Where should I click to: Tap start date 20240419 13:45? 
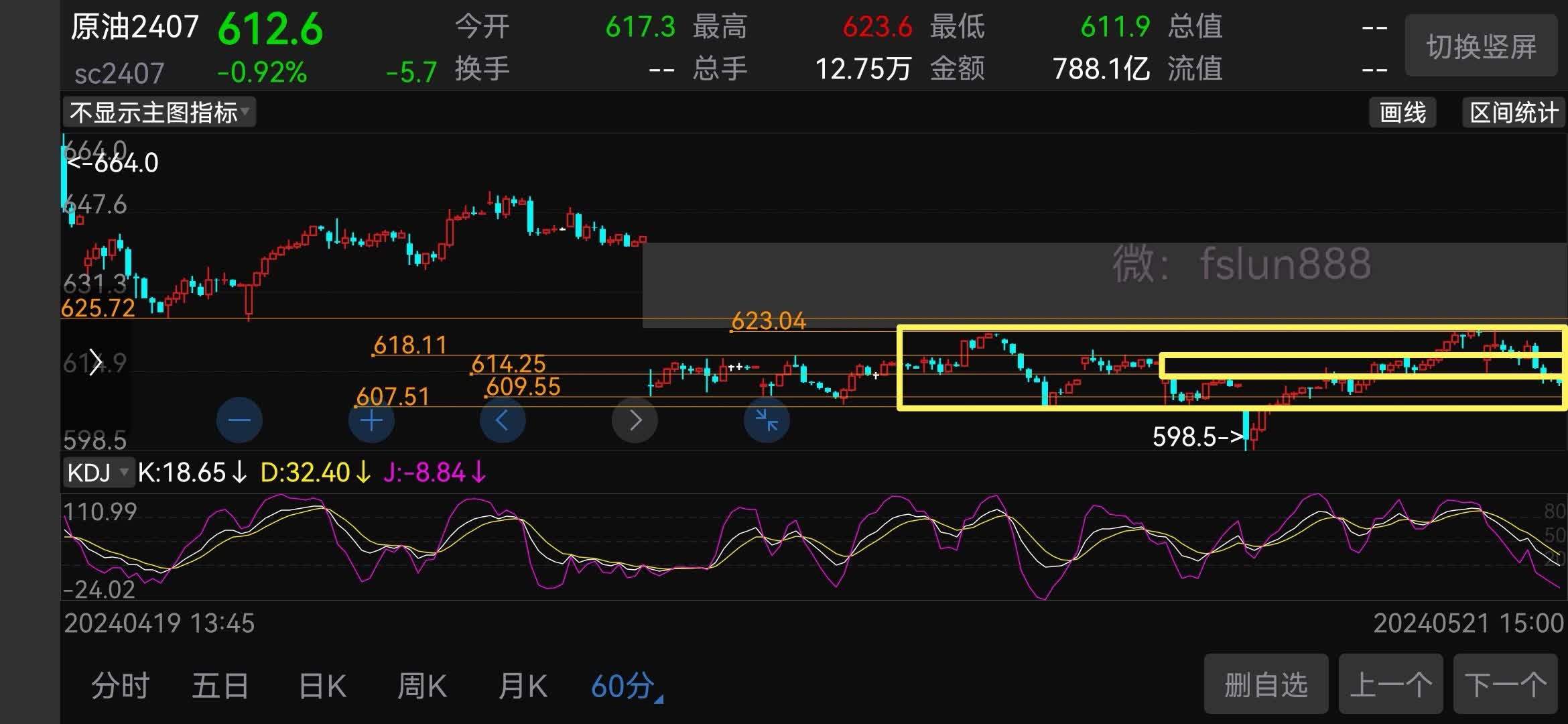[x=159, y=623]
